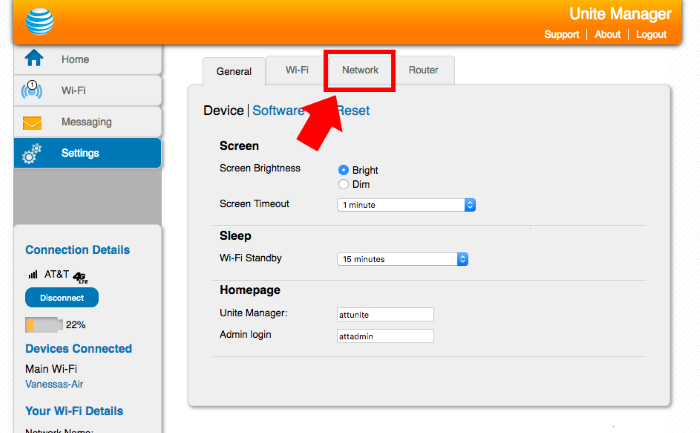Open the Screen Timeout dropdown
Screen dimensions: 700x433
point(406,205)
